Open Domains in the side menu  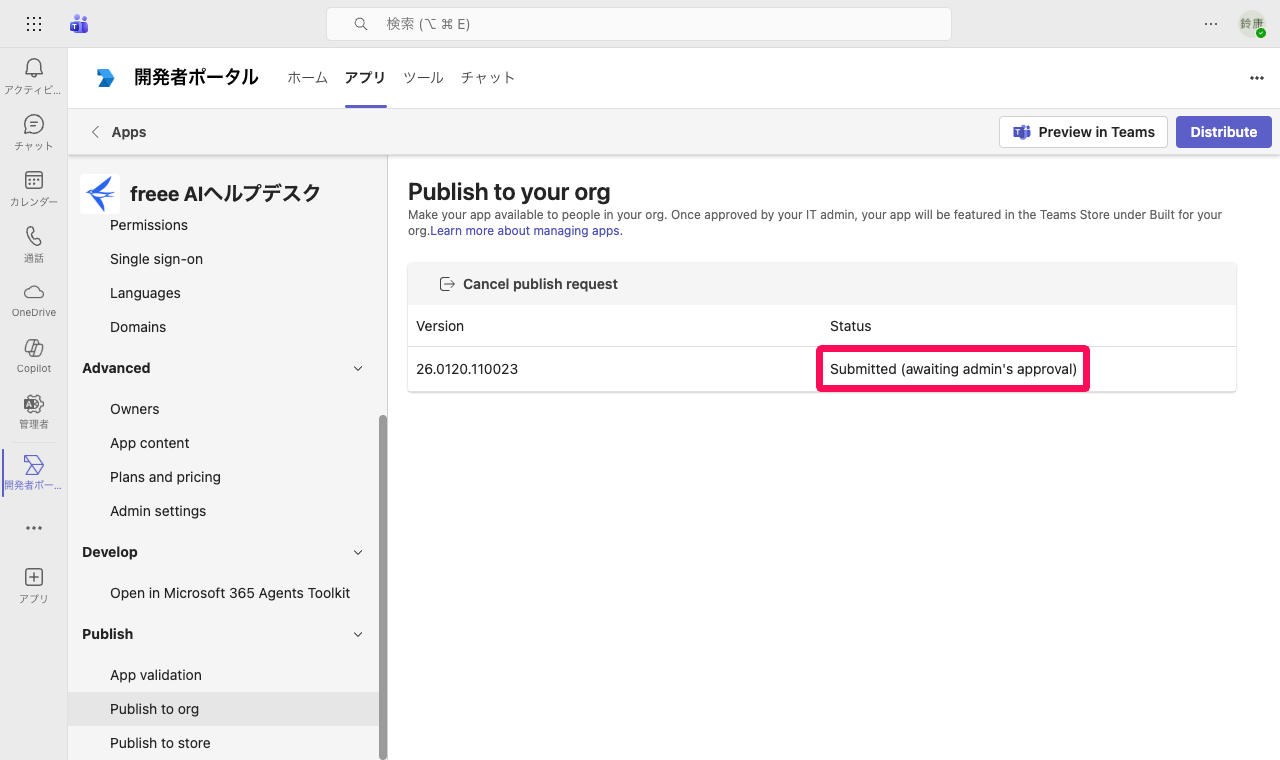pos(138,327)
